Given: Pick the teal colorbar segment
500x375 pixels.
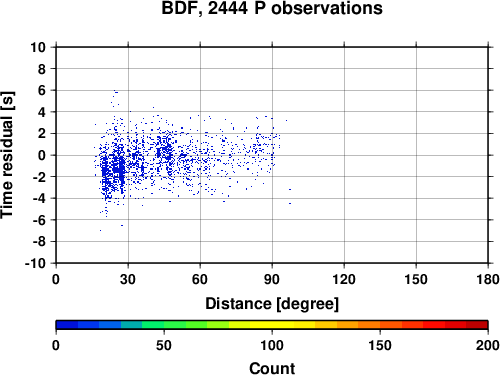Looking at the screenshot, I should tap(132, 325).
